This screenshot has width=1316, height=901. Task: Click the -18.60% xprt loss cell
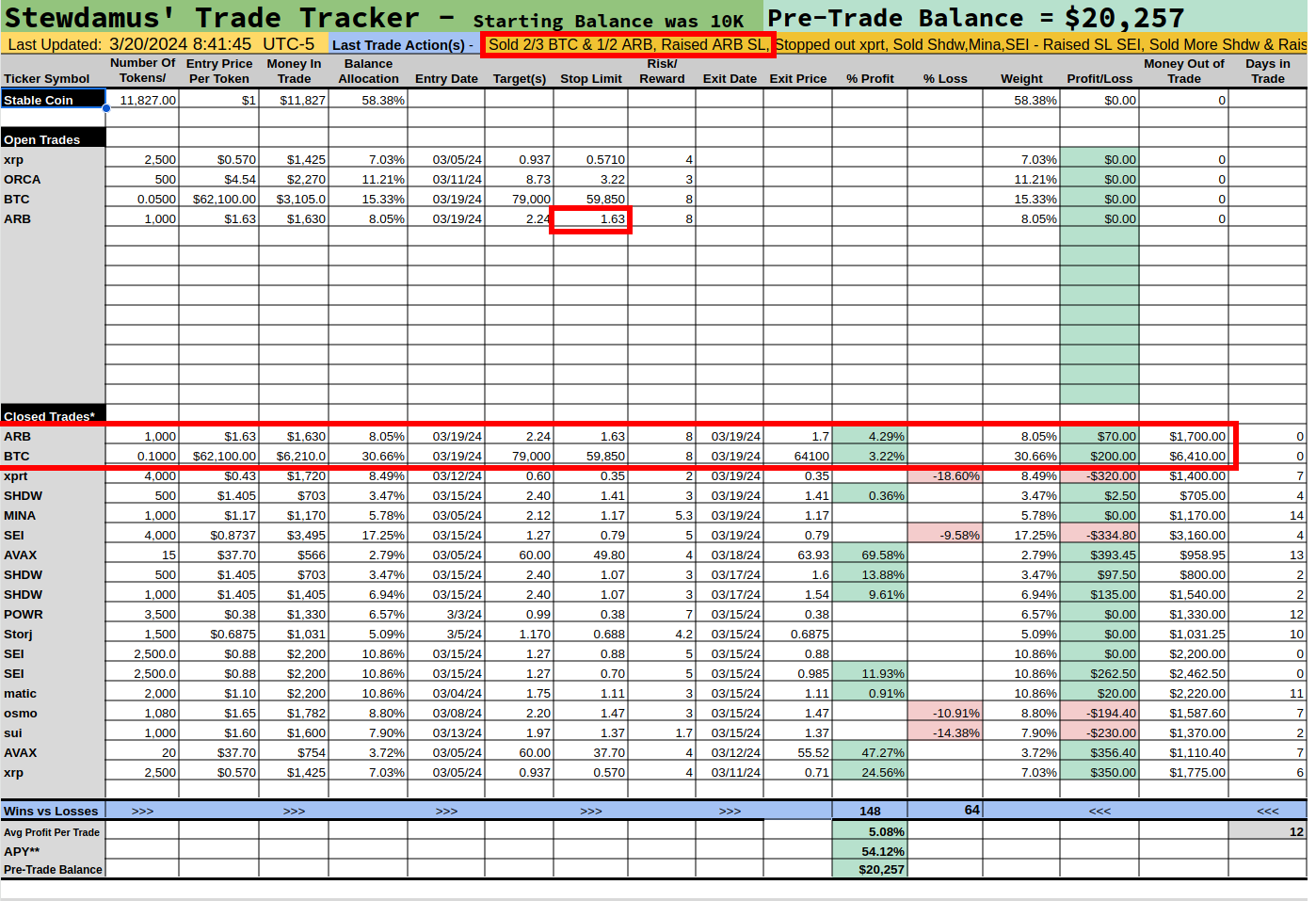click(945, 476)
